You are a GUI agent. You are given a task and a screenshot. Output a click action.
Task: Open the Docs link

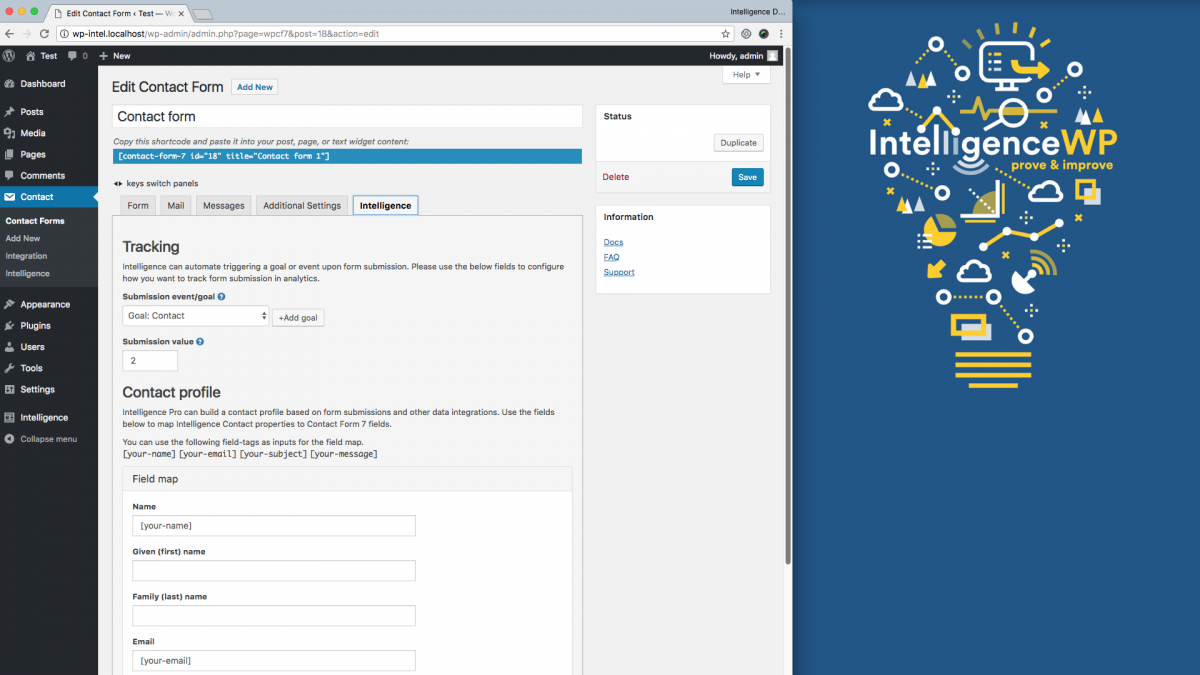click(613, 243)
